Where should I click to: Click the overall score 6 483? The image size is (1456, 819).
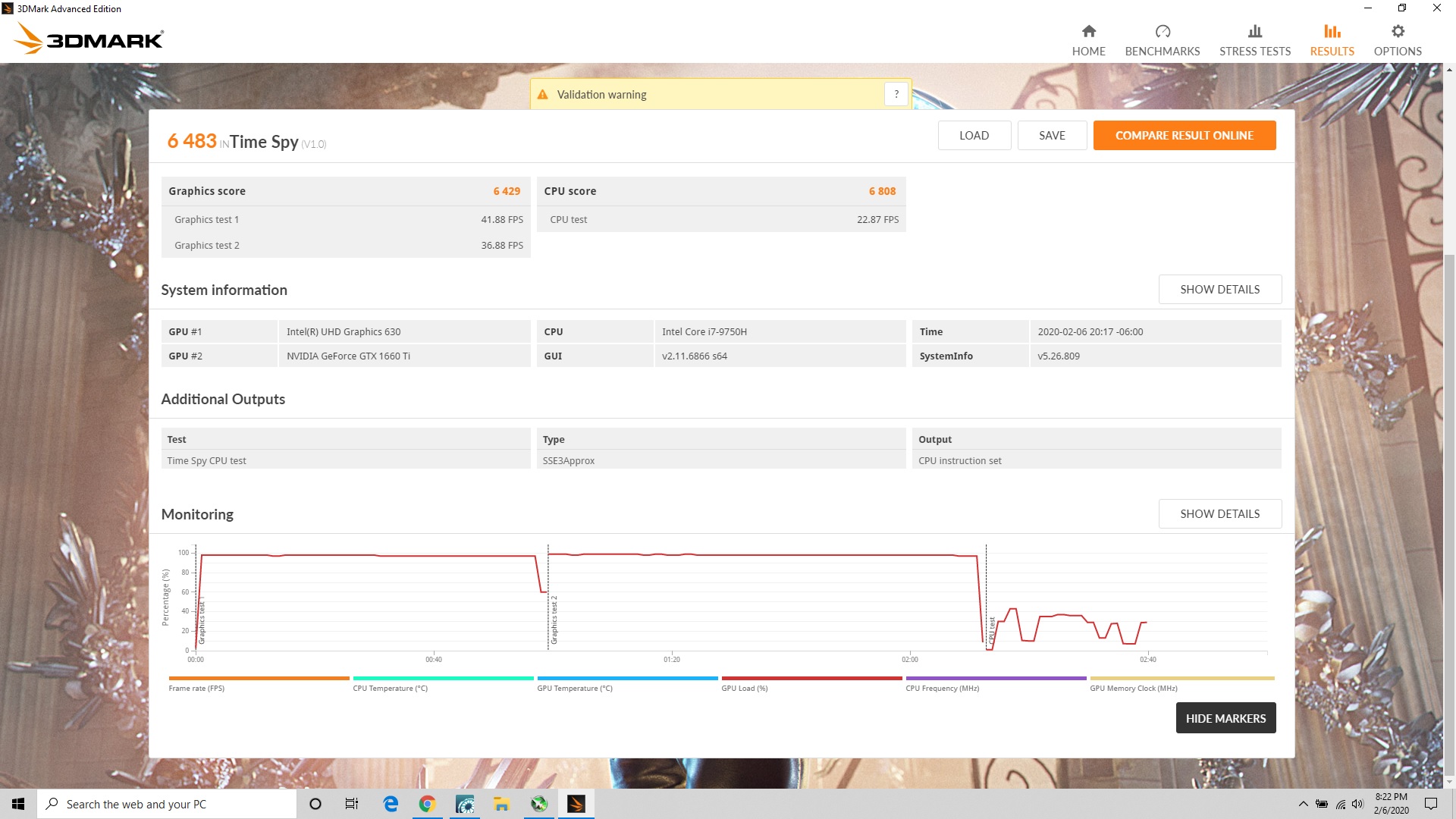click(x=192, y=141)
